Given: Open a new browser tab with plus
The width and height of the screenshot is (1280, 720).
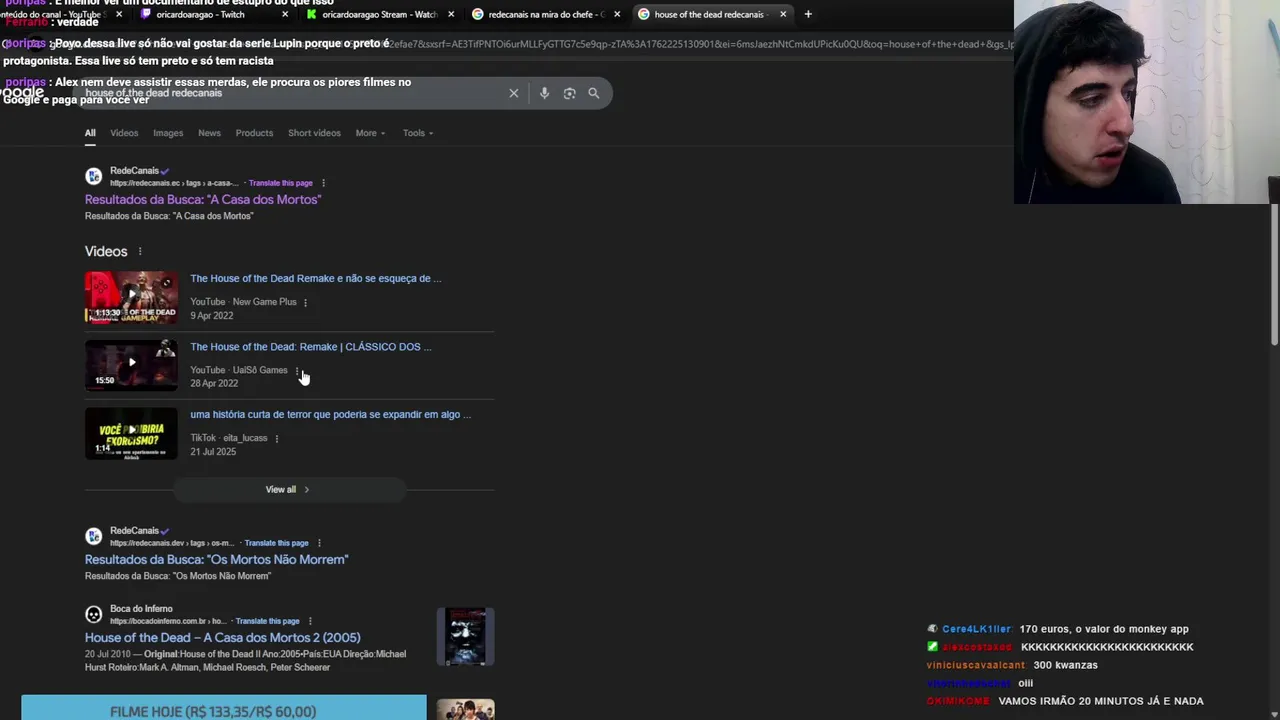Looking at the screenshot, I should [808, 14].
